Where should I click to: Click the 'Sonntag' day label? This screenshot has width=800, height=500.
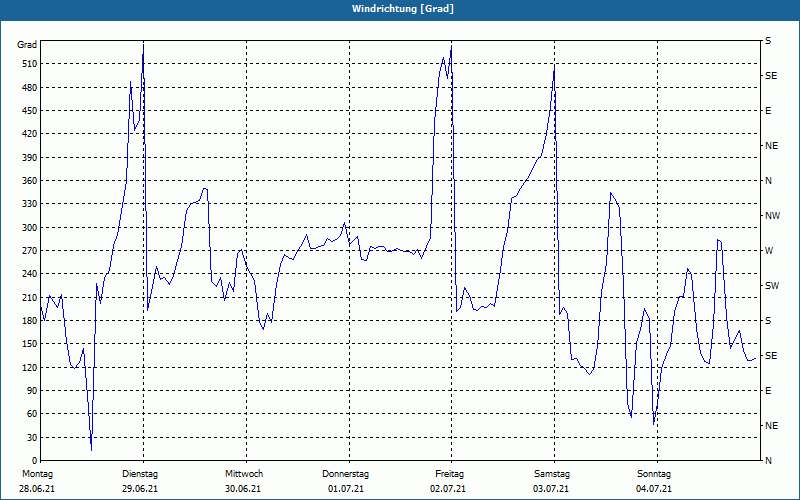coord(654,474)
